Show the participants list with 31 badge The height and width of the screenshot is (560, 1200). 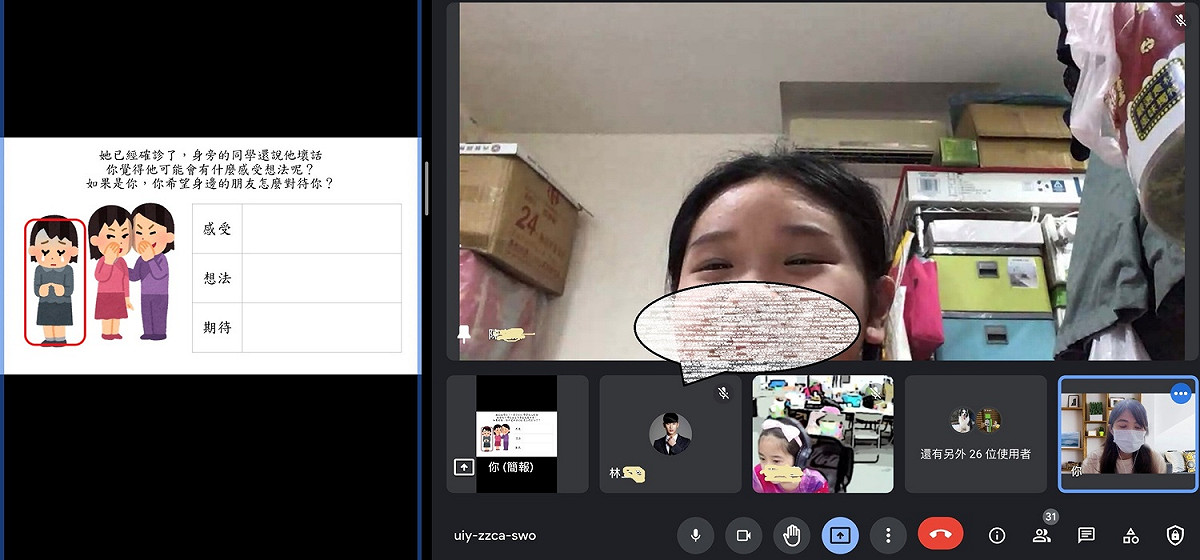[x=1042, y=535]
